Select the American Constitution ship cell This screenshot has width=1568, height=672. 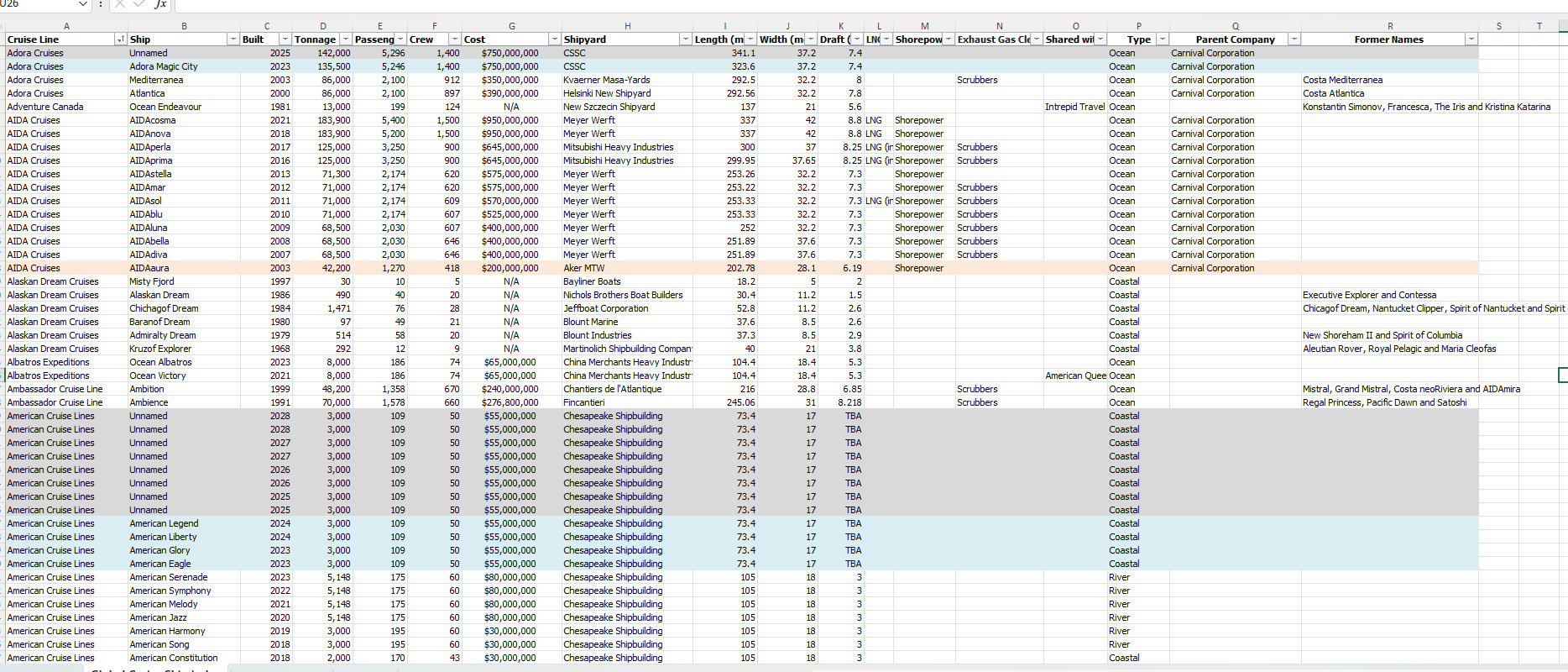(184, 658)
